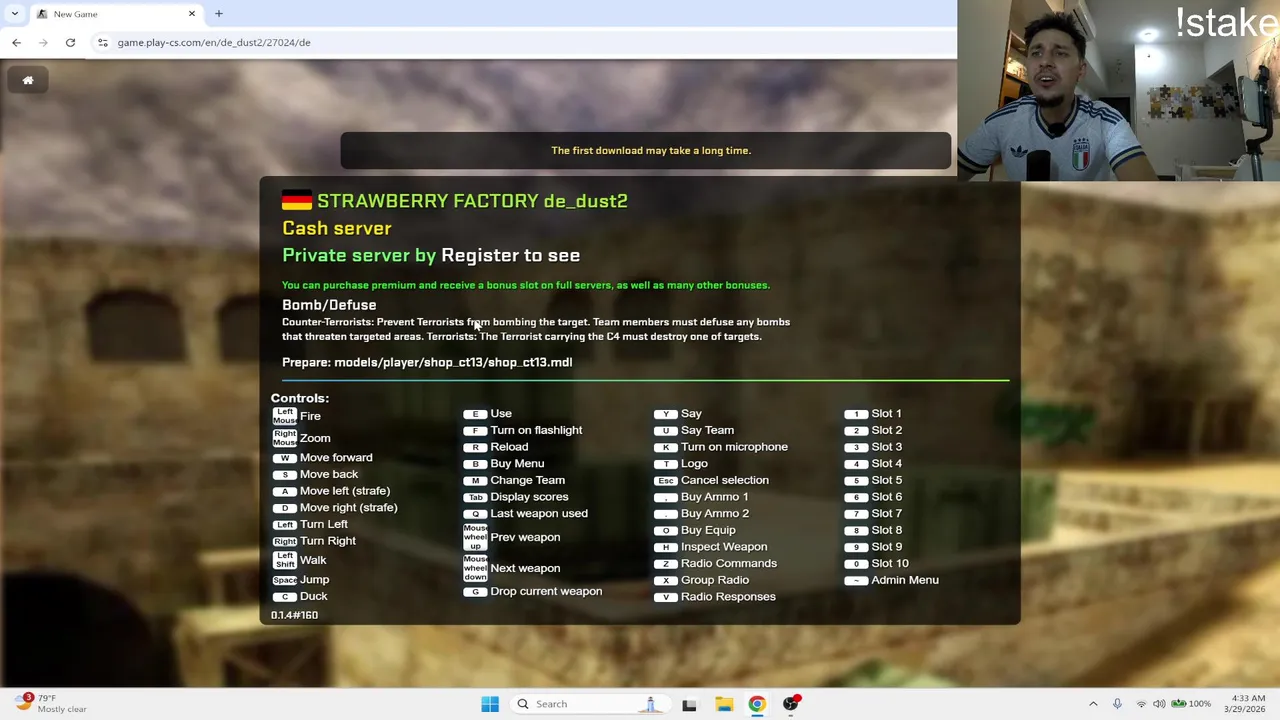1280x720 pixels.
Task: Click the R key icon for Reload
Action: click(475, 447)
